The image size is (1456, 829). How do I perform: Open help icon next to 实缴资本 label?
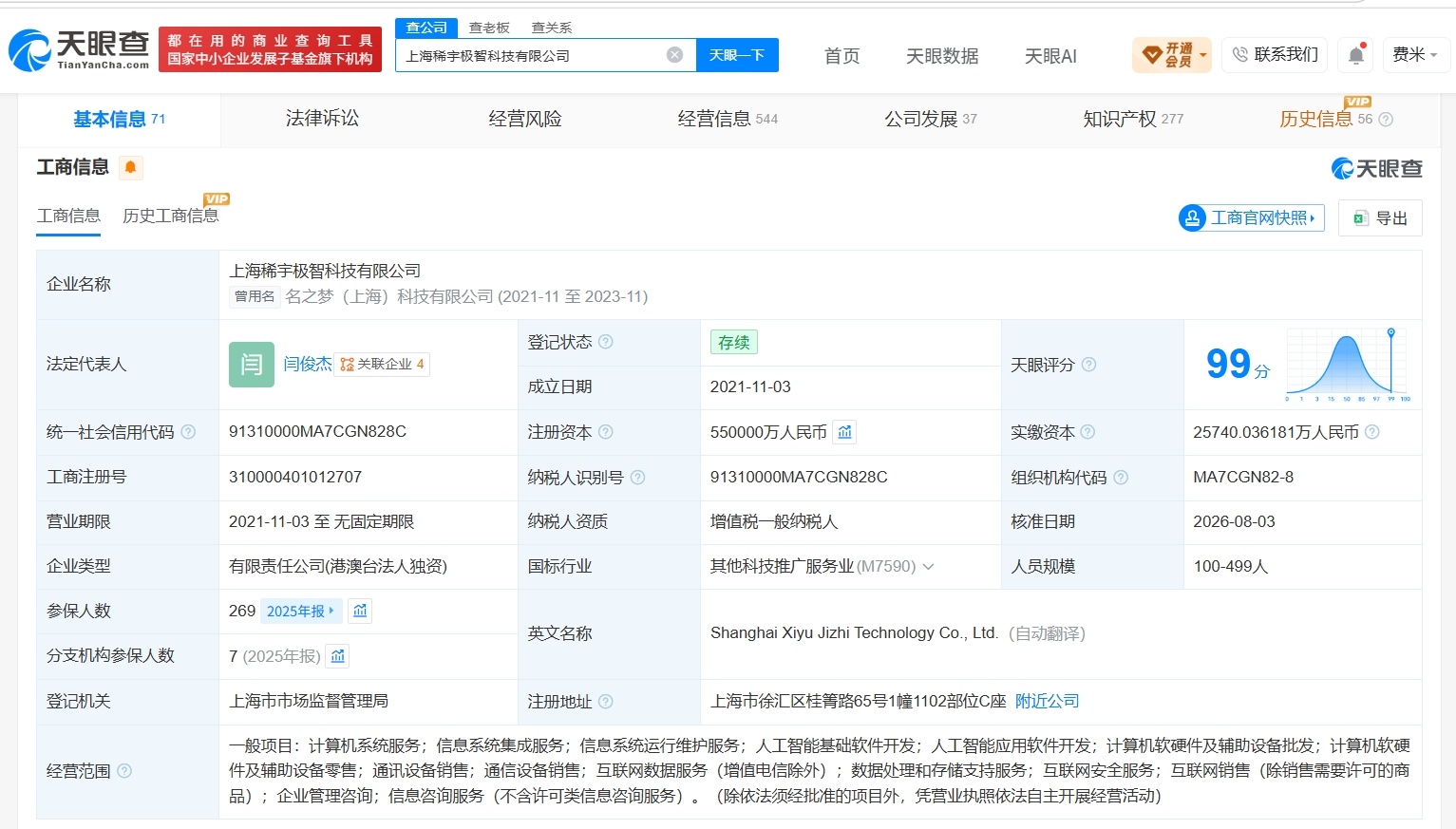(x=1087, y=432)
